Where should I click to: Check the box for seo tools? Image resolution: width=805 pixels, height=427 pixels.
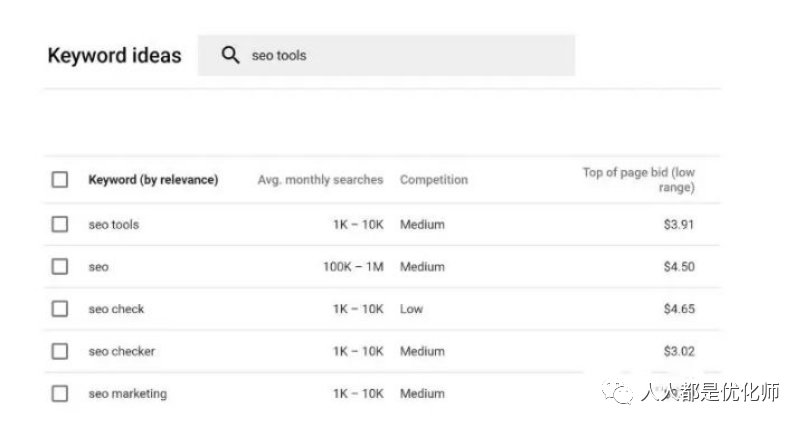(x=60, y=224)
